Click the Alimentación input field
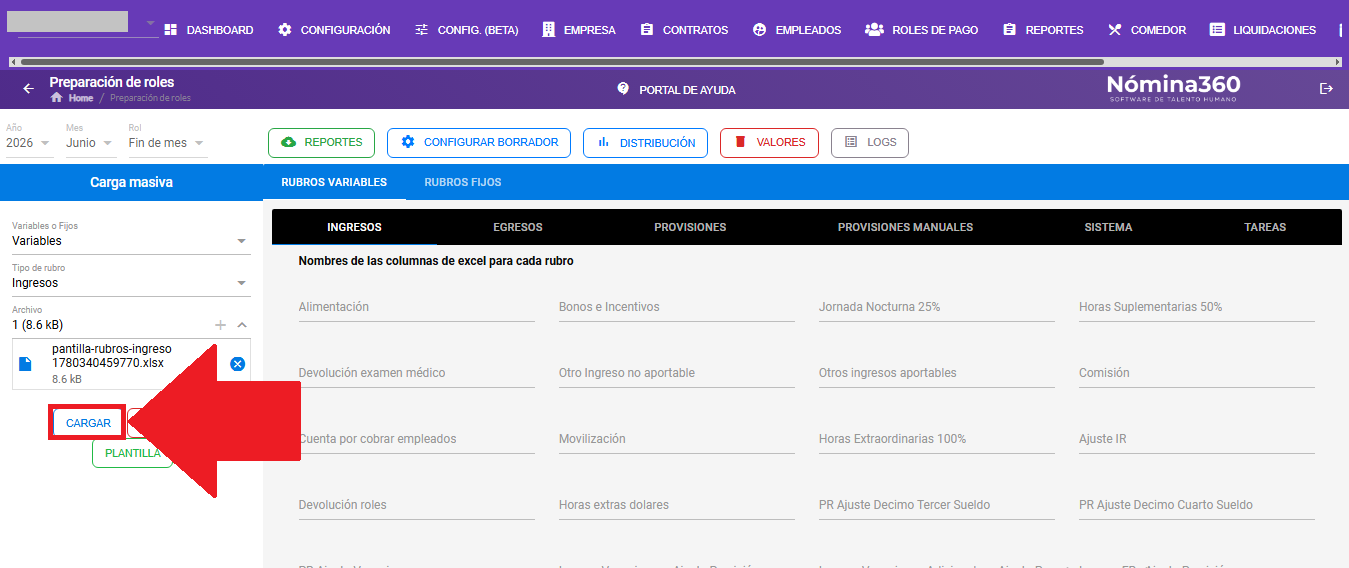This screenshot has width=1349, height=568. point(416,308)
